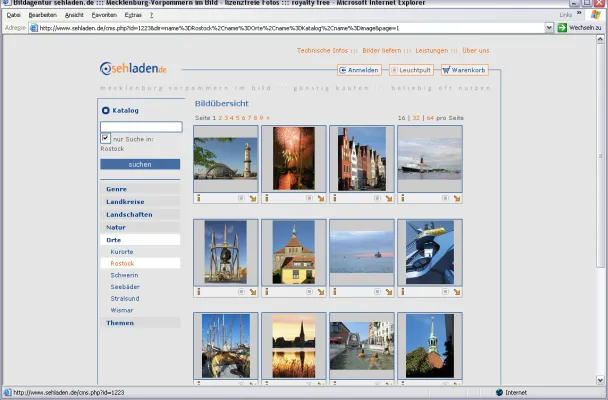Add the fireworks photo to the cart
The width and height of the screenshot is (608, 400).
(x=321, y=198)
